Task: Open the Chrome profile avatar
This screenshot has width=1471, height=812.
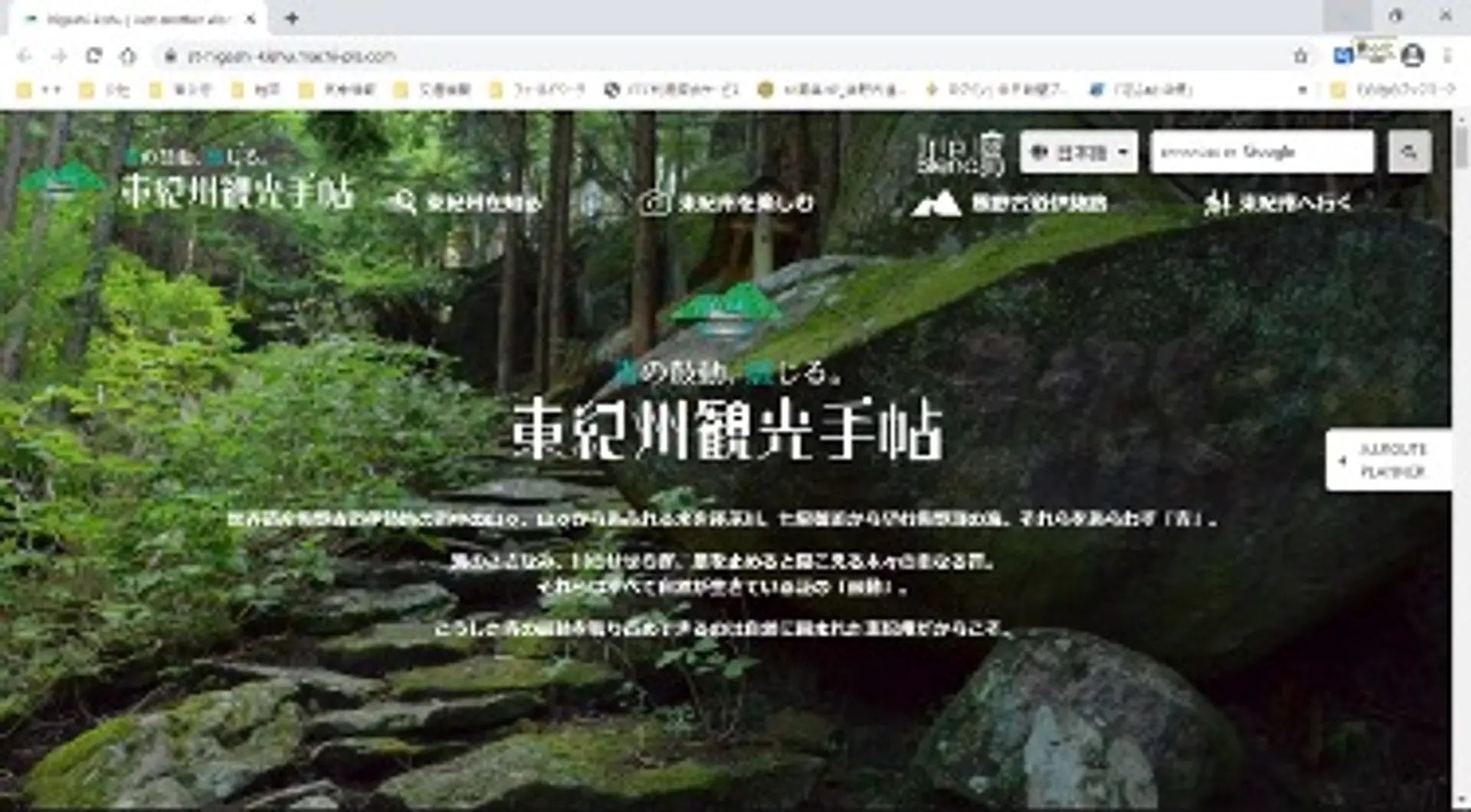Action: pos(1412,56)
